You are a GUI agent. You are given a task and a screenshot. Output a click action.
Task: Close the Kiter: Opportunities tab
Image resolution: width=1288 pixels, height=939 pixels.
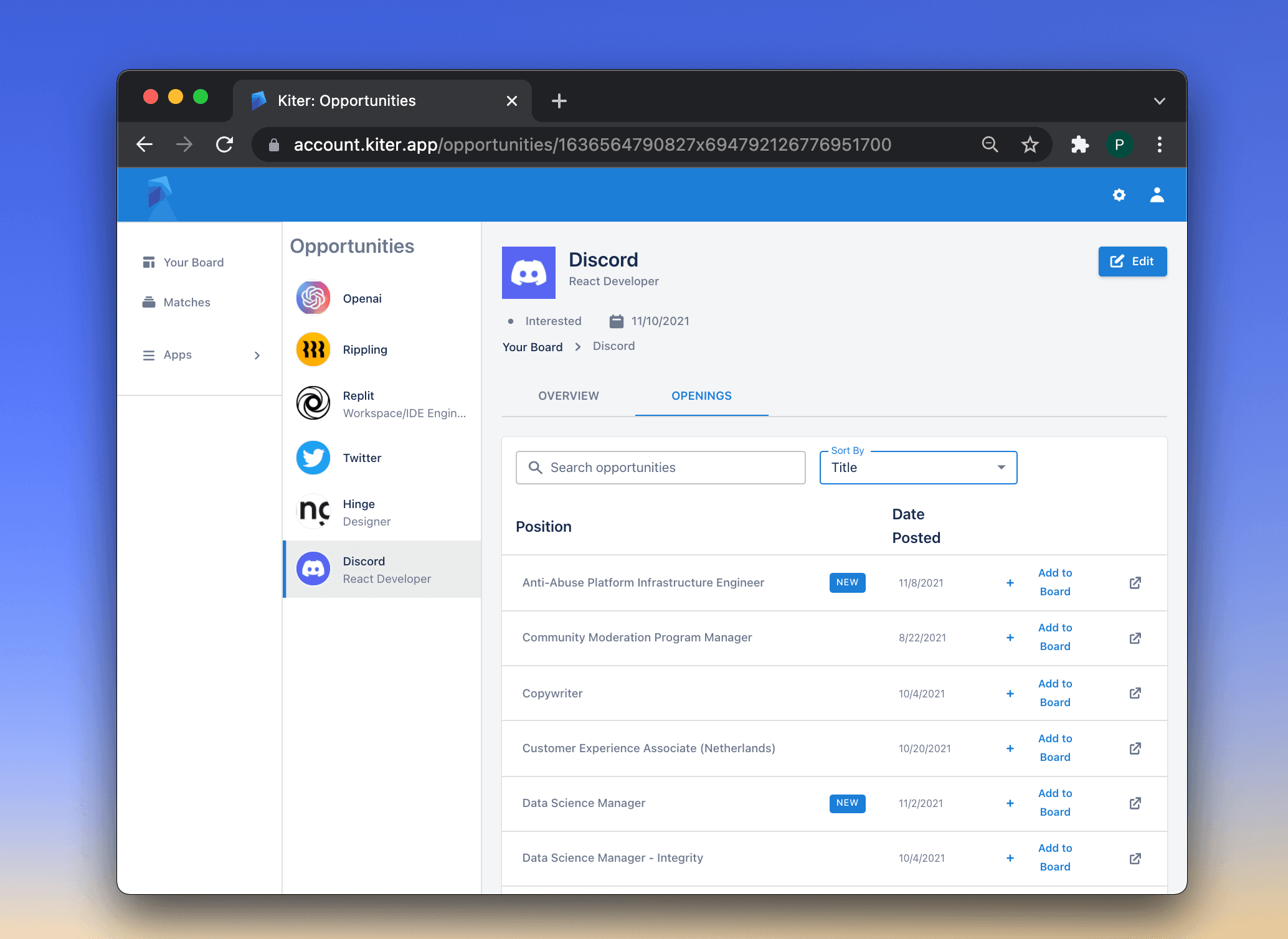tap(511, 101)
